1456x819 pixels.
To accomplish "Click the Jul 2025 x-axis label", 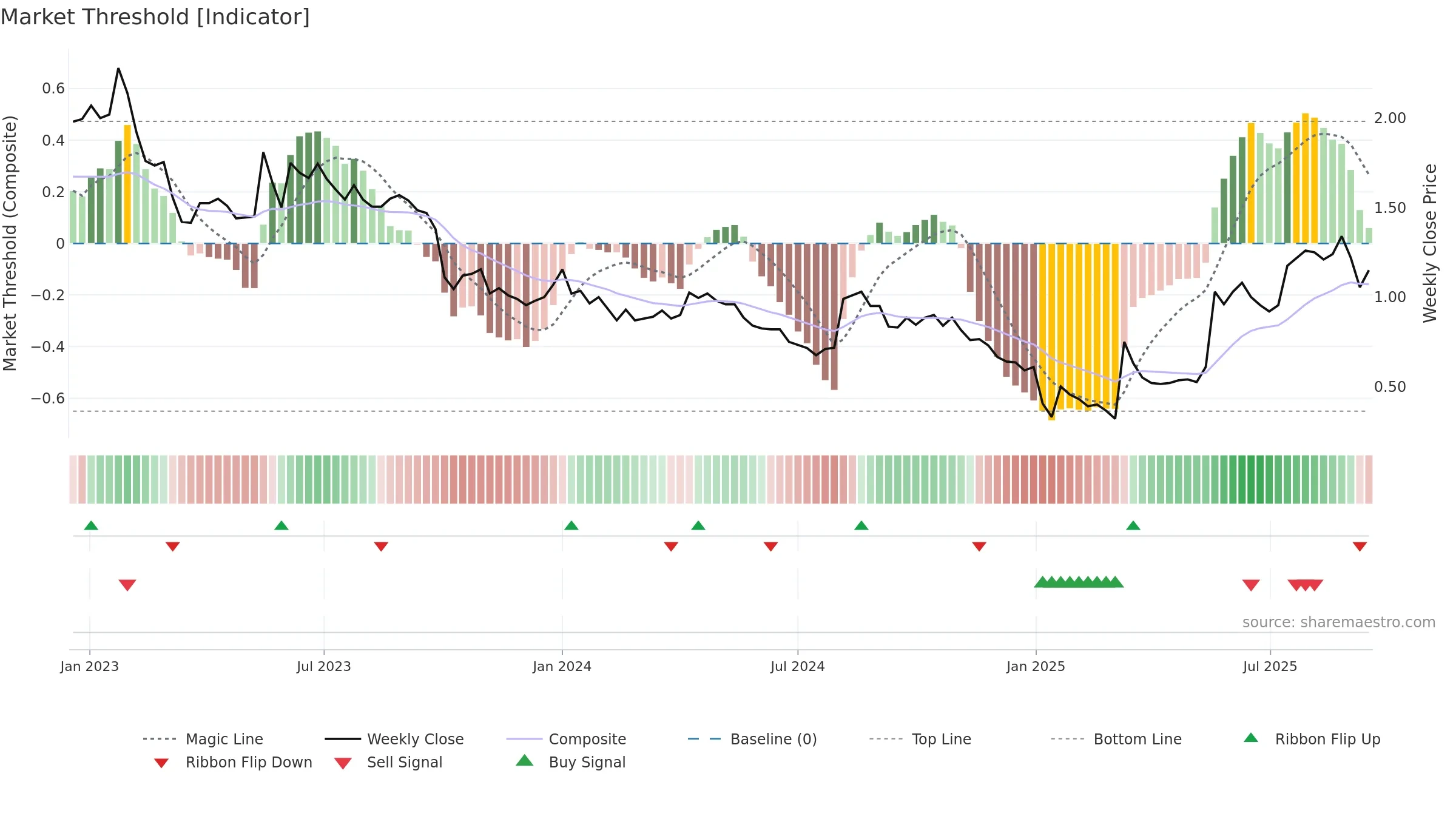I will [x=1270, y=666].
